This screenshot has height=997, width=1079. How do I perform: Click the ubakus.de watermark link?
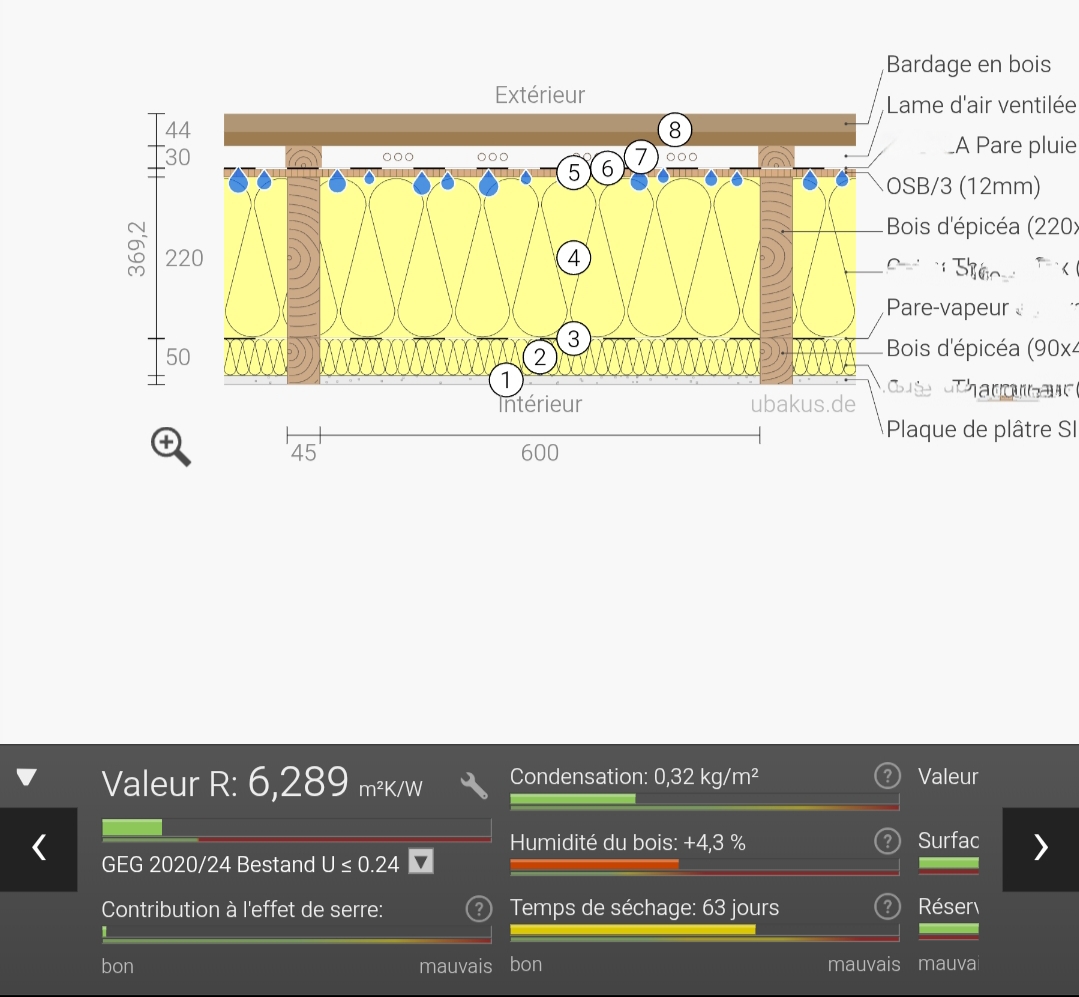click(803, 404)
